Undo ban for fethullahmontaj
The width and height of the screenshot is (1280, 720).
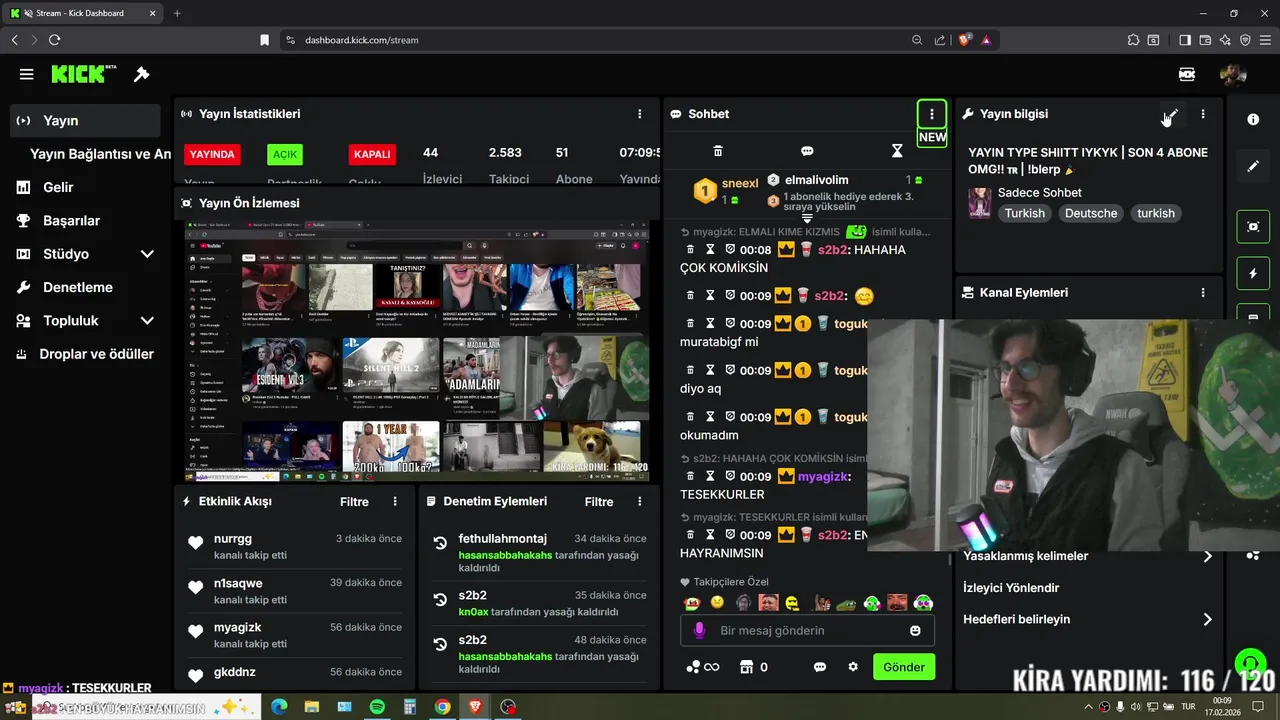coord(439,543)
